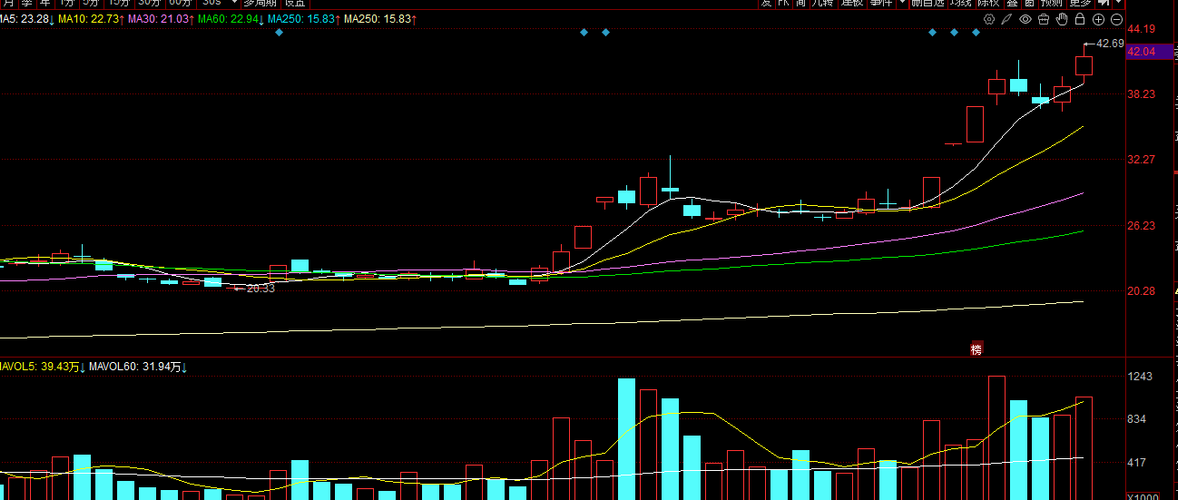1178x500 pixels.
Task: Click the MAVOL60: 31.94万 volume label
Action: pos(137,367)
